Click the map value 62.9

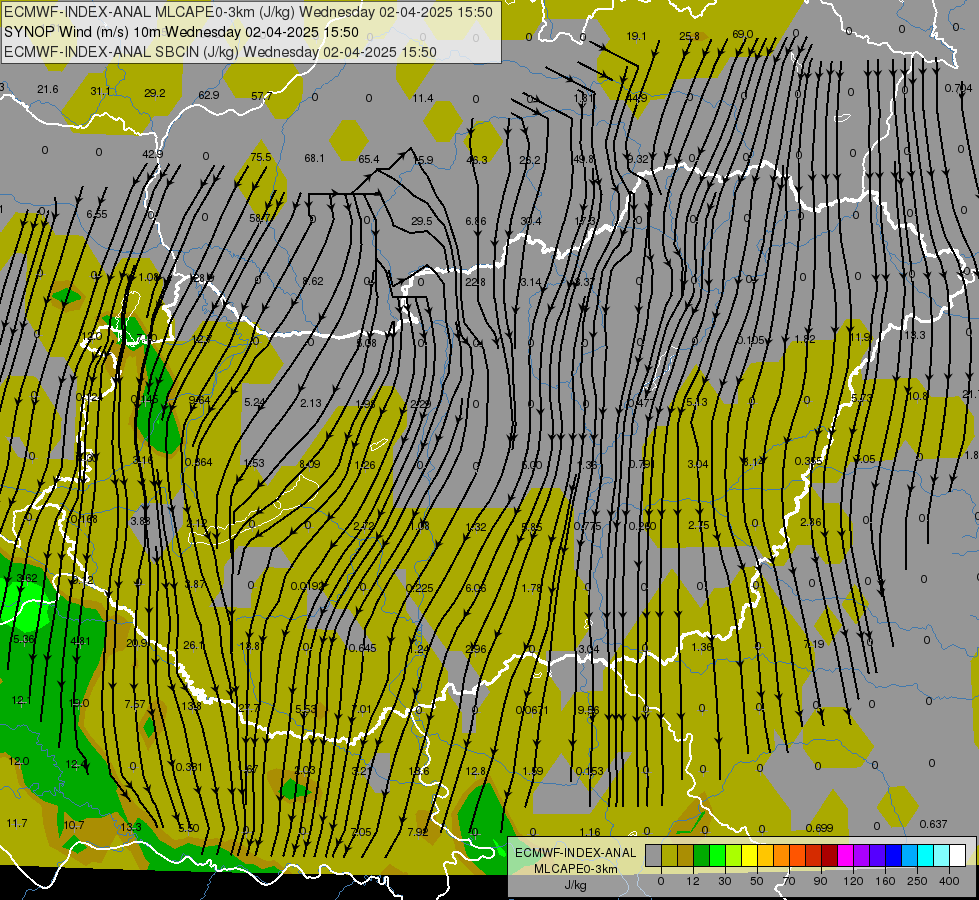[x=209, y=95]
